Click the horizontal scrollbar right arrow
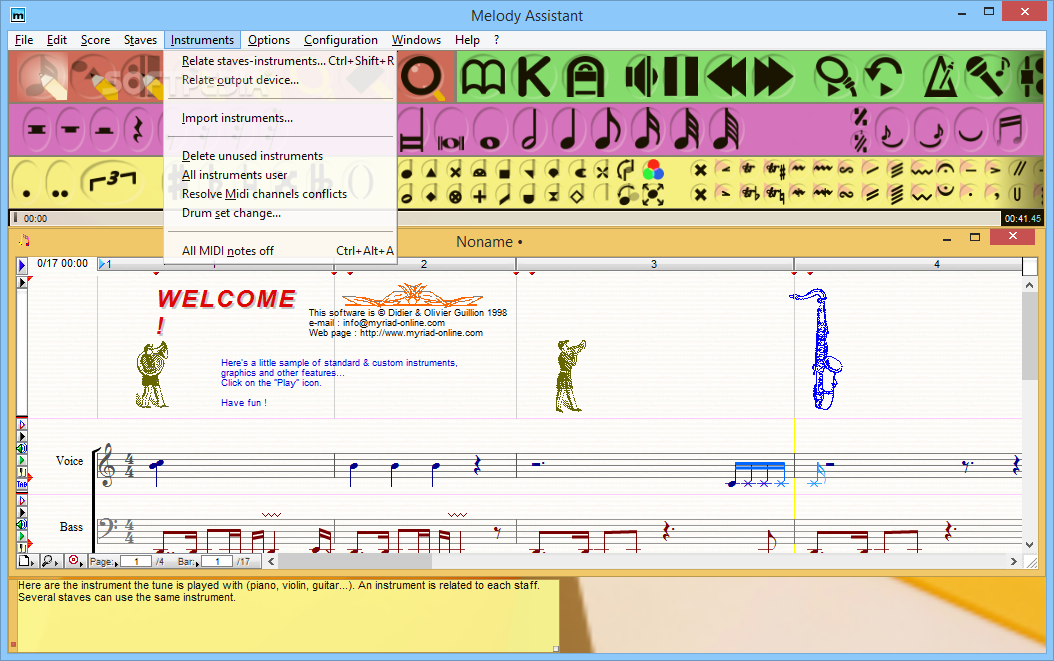 [x=1013, y=561]
